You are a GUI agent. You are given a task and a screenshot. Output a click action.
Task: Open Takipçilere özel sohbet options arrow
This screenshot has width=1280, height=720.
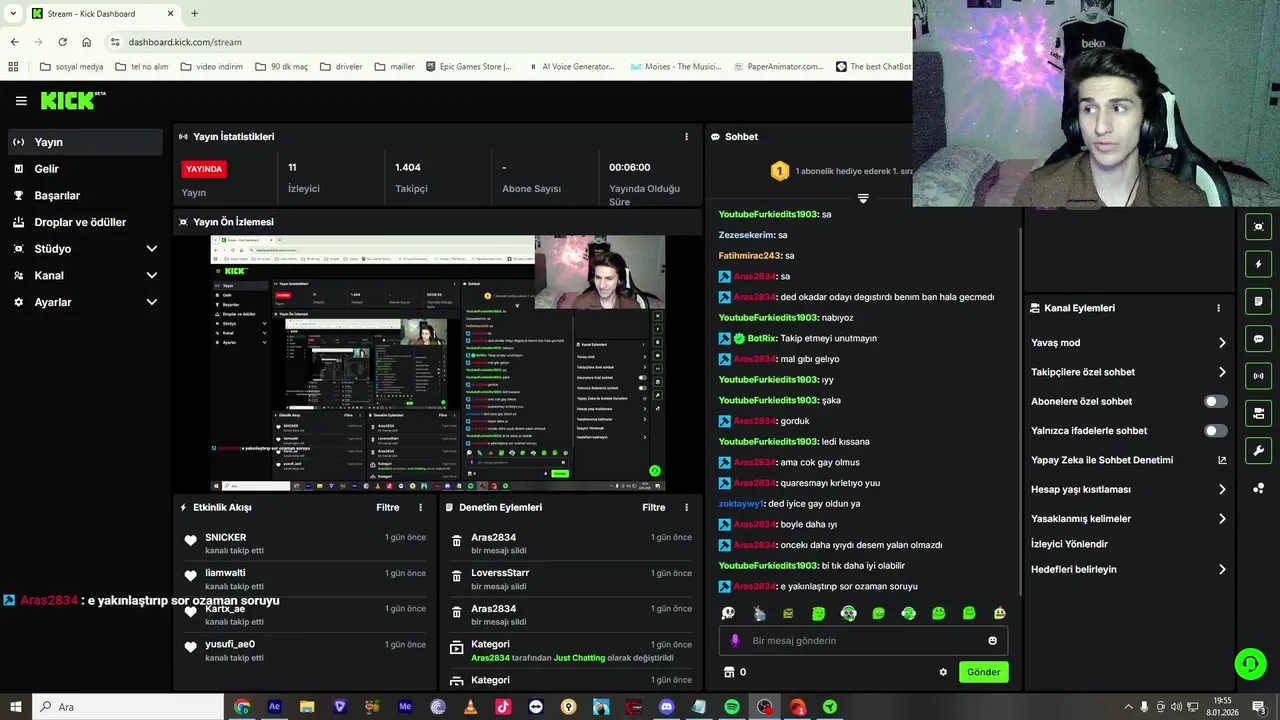pyautogui.click(x=1222, y=372)
